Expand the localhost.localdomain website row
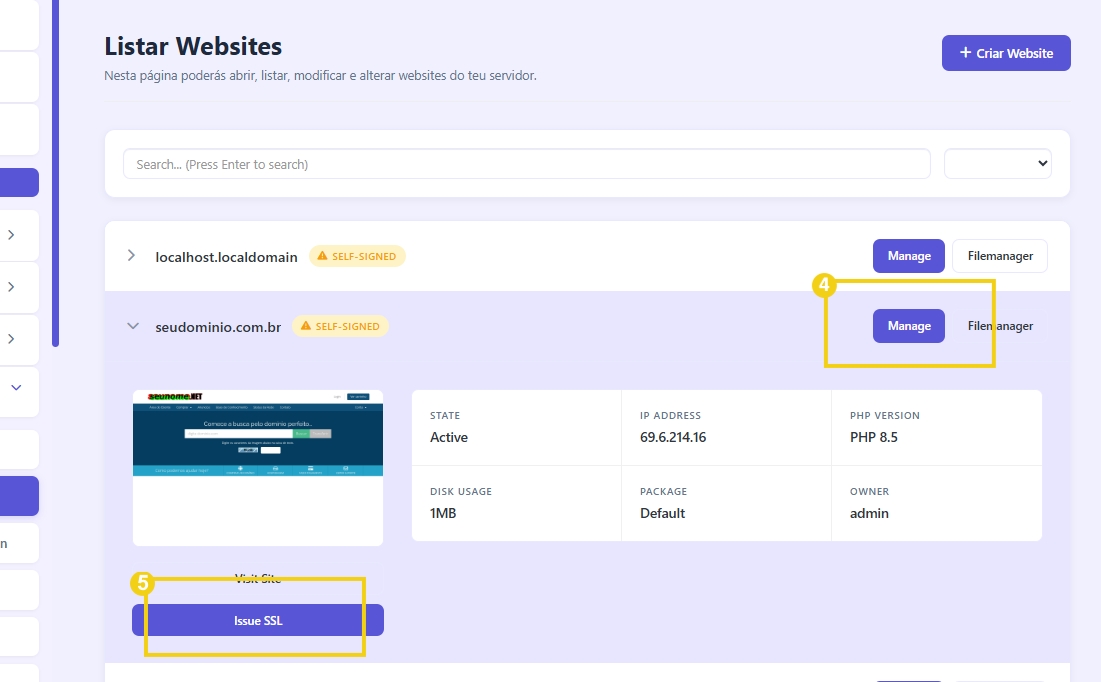 tap(131, 256)
